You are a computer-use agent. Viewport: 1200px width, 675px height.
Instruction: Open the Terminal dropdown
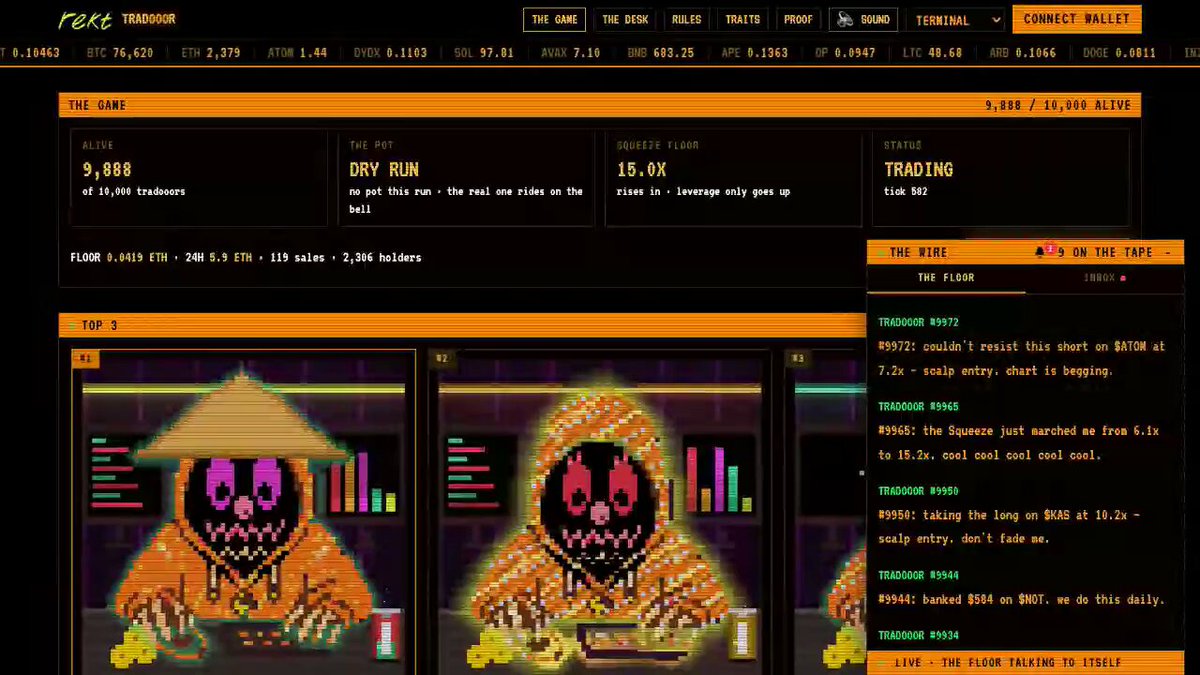click(955, 20)
